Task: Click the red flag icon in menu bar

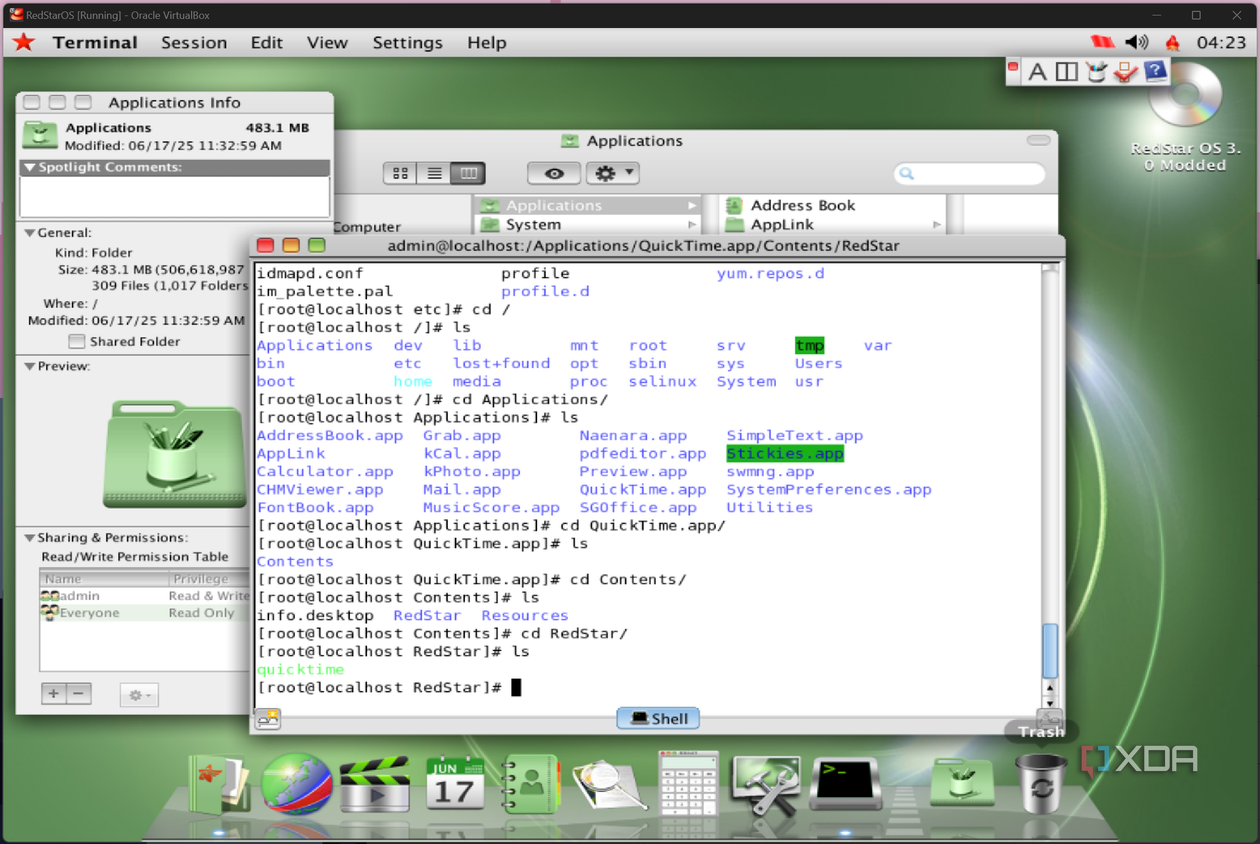Action: tap(1102, 42)
